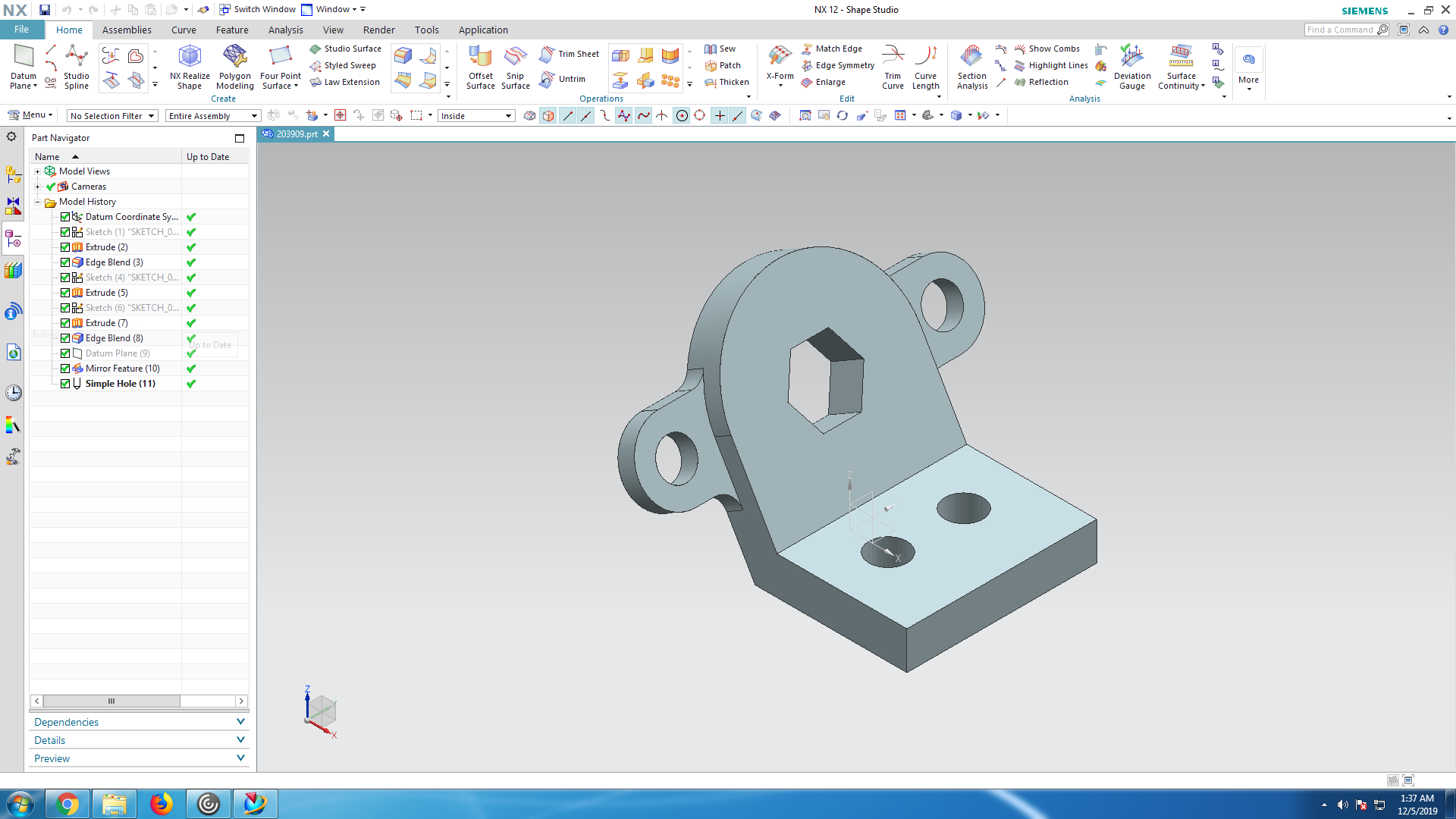Expand the Model Views tree node
Screen dimensions: 1456x819
pyautogui.click(x=37, y=171)
